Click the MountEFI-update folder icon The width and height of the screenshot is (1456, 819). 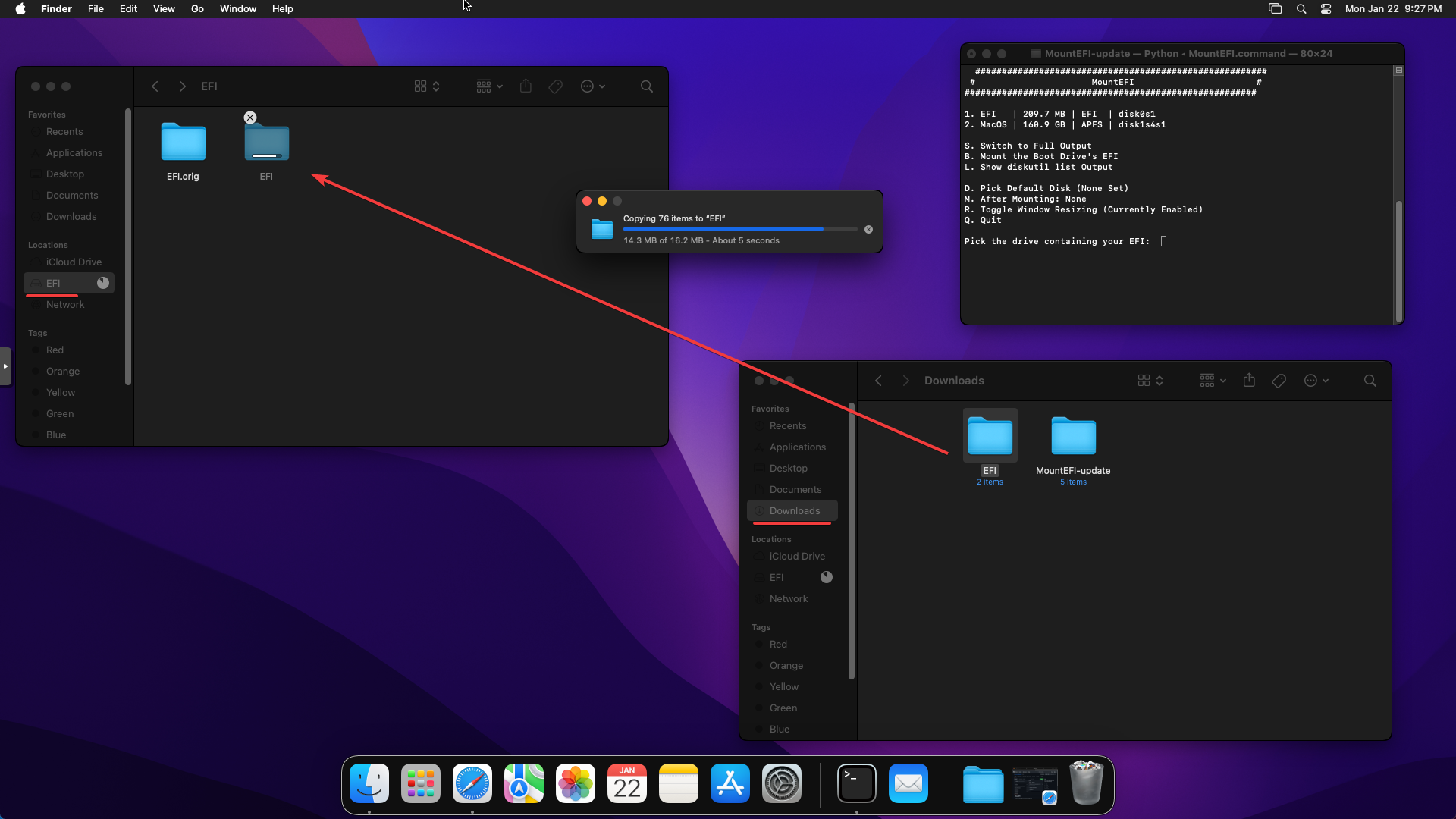[1073, 436]
